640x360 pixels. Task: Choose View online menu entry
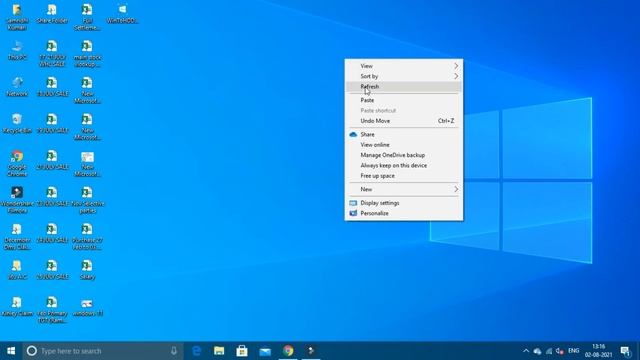[x=404, y=144]
